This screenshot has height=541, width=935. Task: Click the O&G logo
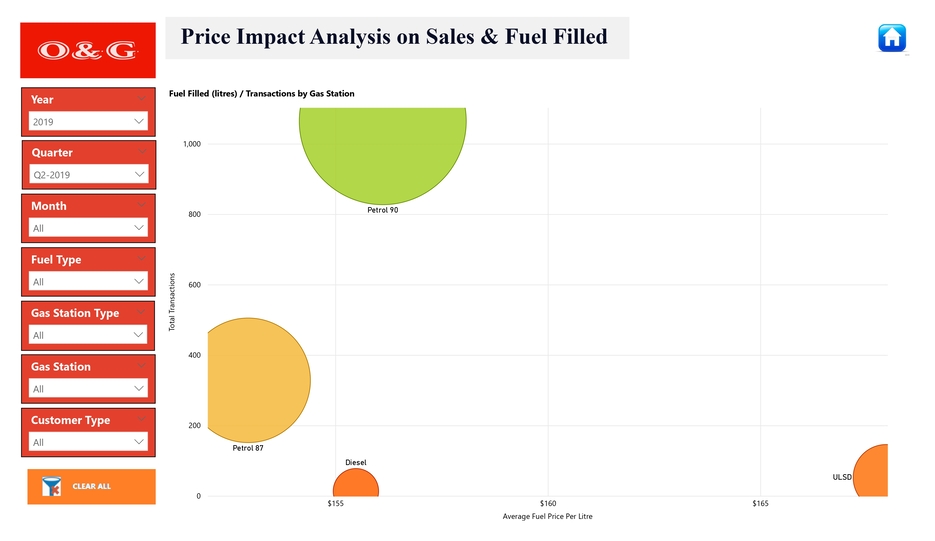click(88, 51)
